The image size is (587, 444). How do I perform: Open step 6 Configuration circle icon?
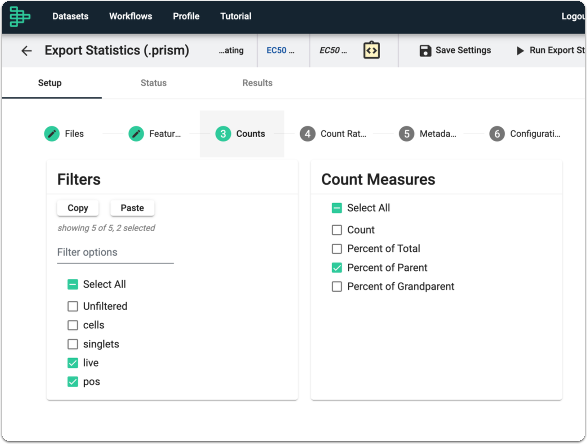(497, 134)
